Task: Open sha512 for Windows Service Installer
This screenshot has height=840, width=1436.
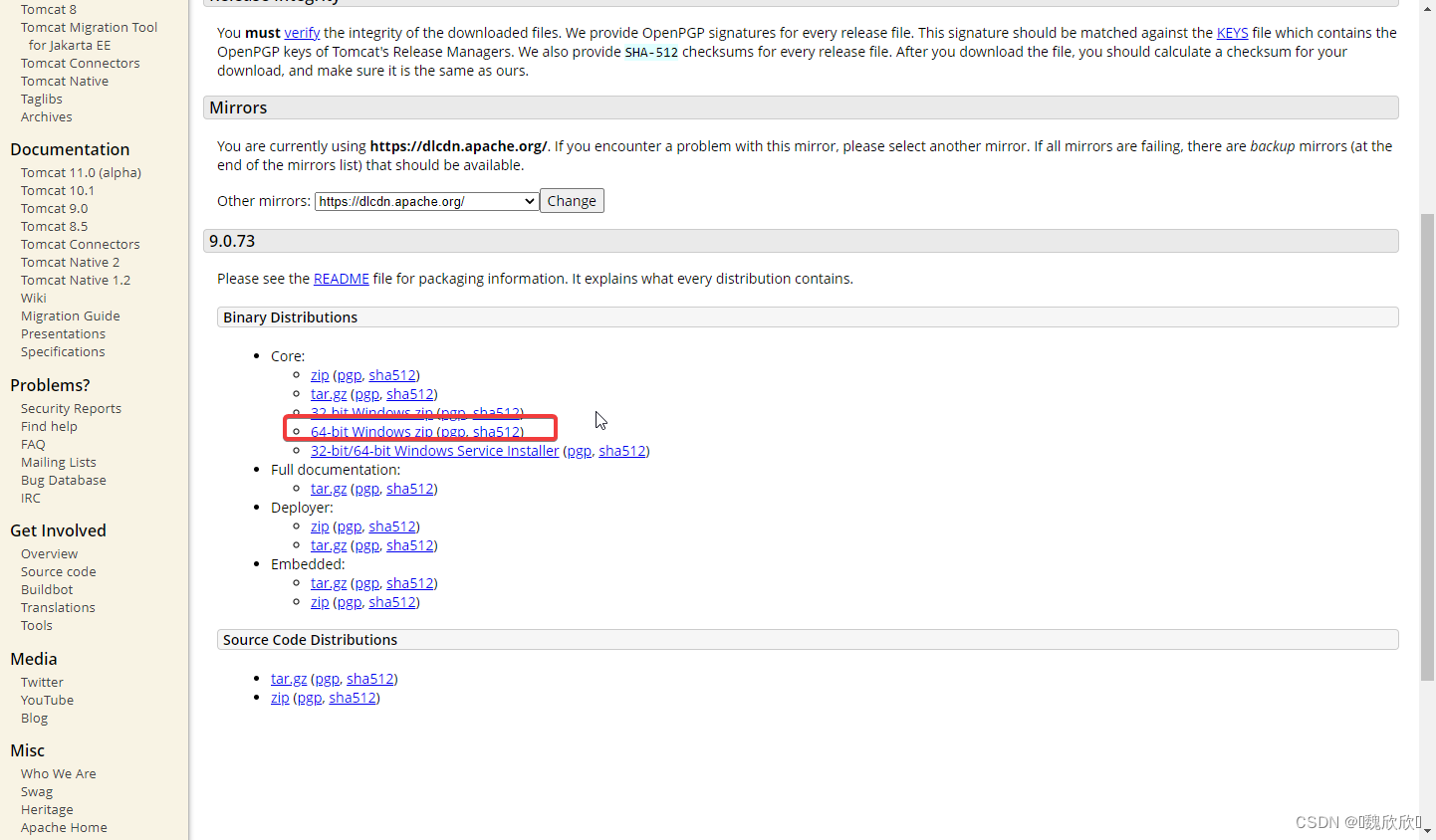Action: point(622,451)
